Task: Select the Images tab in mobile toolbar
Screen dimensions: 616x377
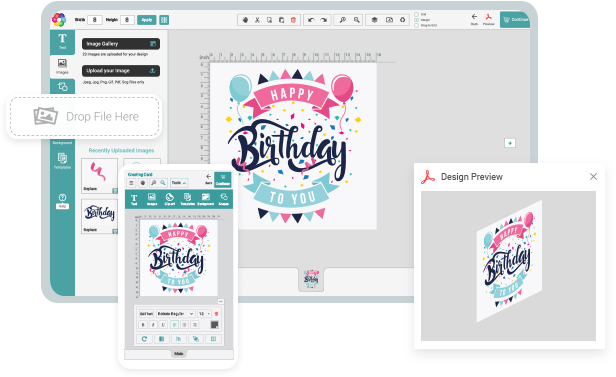Action: pos(152,199)
